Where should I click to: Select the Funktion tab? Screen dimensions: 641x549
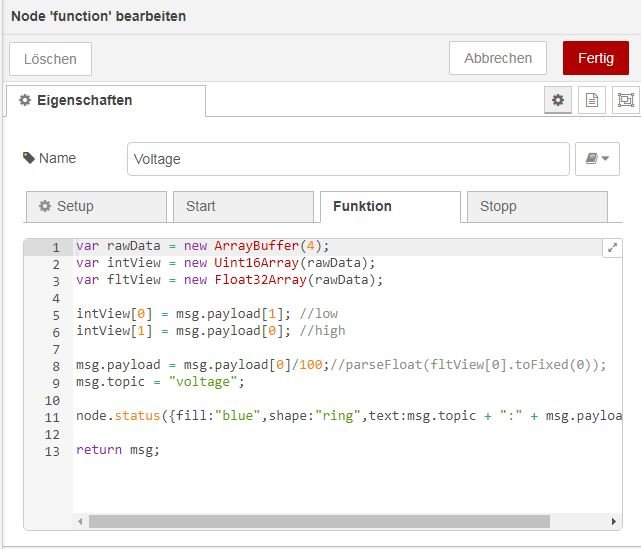tap(390, 206)
